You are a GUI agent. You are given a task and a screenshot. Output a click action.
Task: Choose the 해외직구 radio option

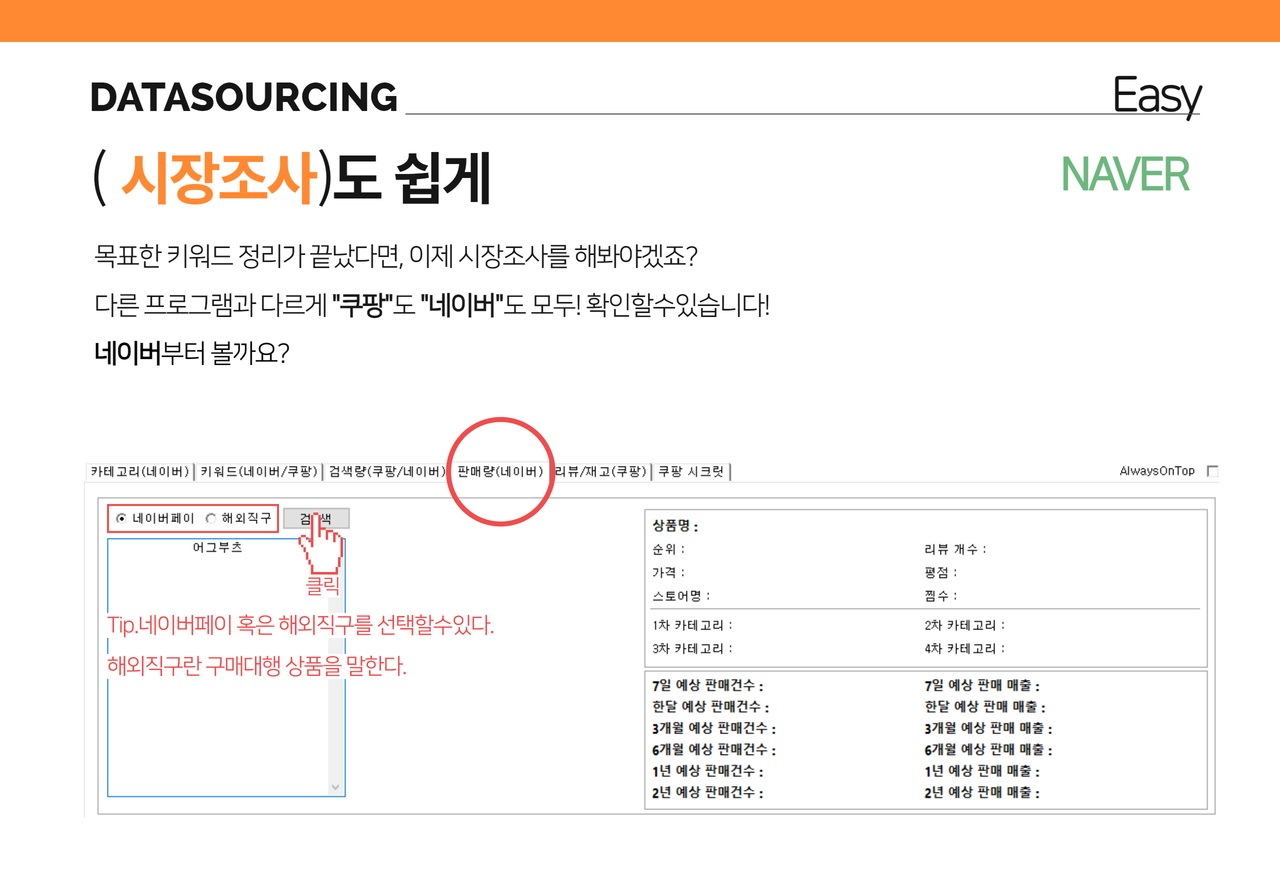[x=238, y=518]
